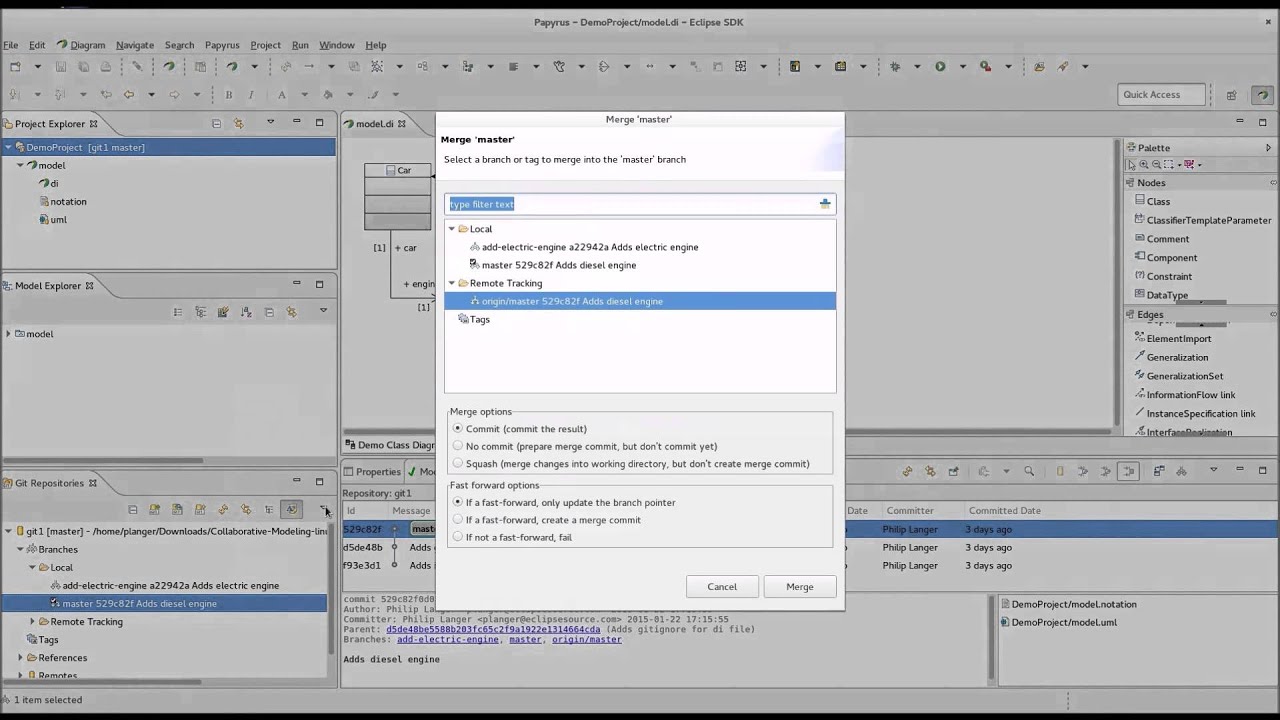Click the Zoom In icon in Palette

pyautogui.click(x=1144, y=165)
